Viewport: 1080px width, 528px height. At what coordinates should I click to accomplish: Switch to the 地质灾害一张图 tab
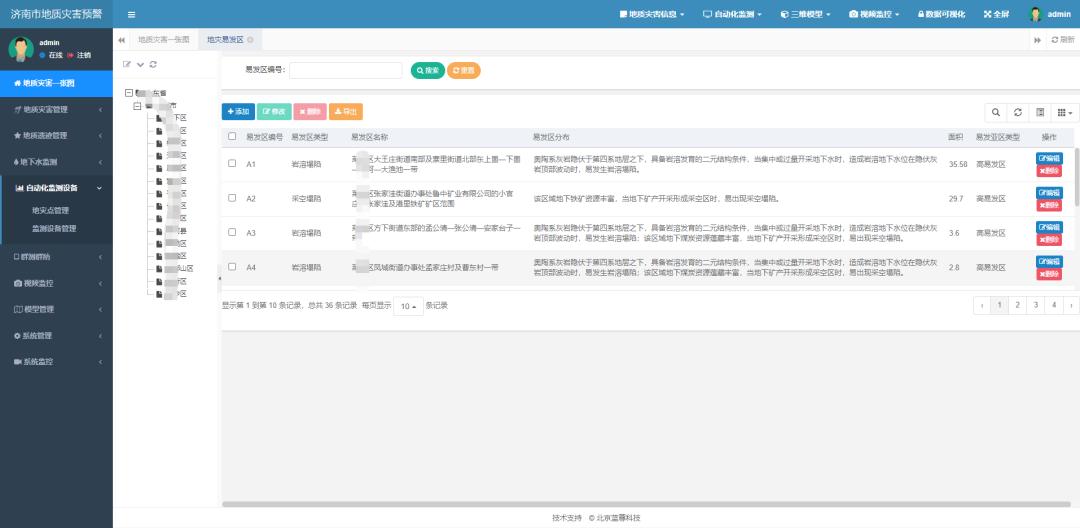163,40
